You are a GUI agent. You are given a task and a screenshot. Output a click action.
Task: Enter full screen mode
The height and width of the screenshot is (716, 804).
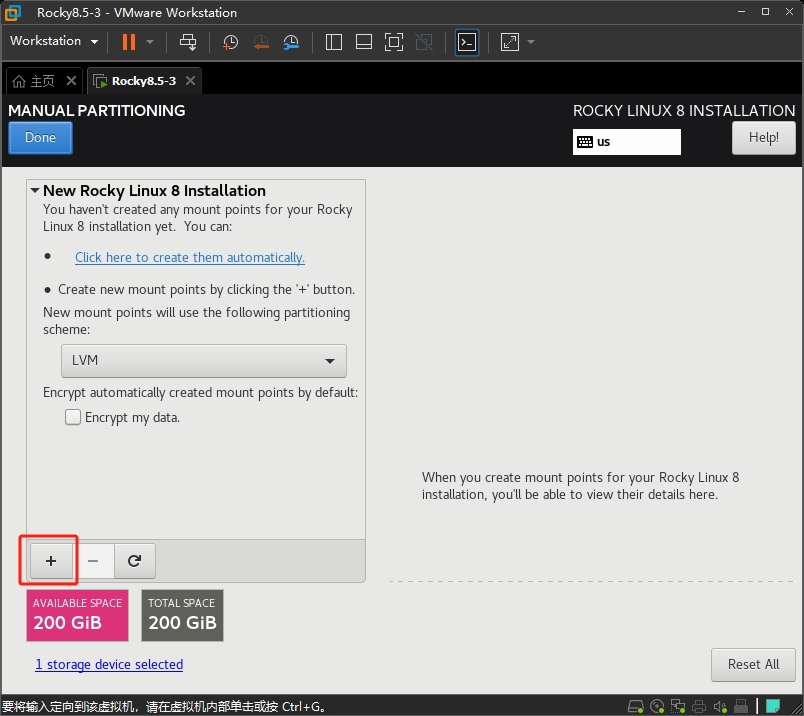pos(394,42)
